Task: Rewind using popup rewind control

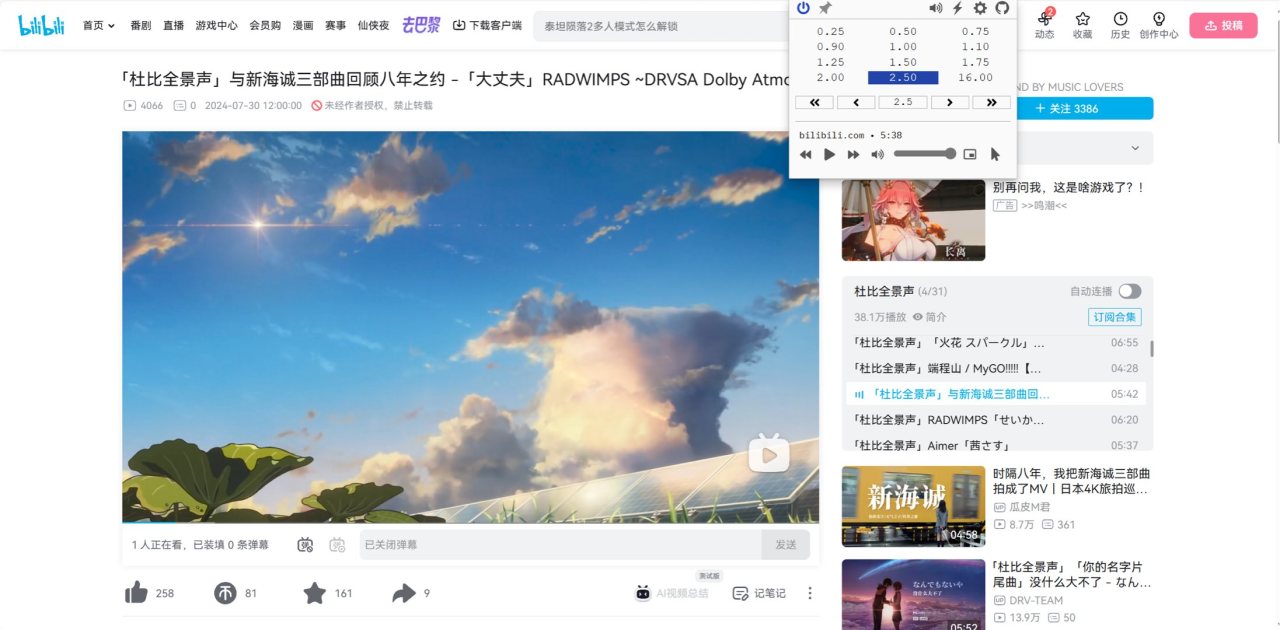Action: [x=805, y=154]
